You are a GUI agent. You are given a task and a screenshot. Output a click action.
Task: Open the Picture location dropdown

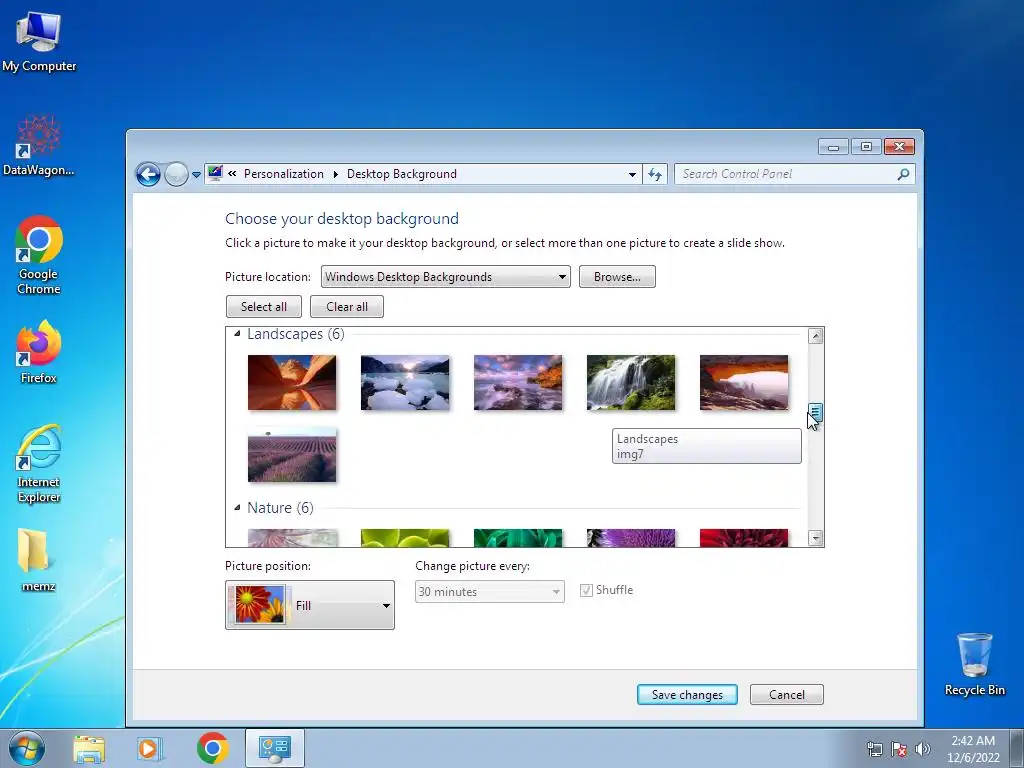pos(445,277)
